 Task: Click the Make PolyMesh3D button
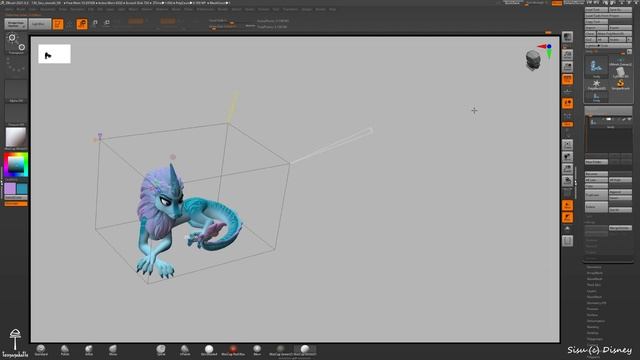[614, 33]
